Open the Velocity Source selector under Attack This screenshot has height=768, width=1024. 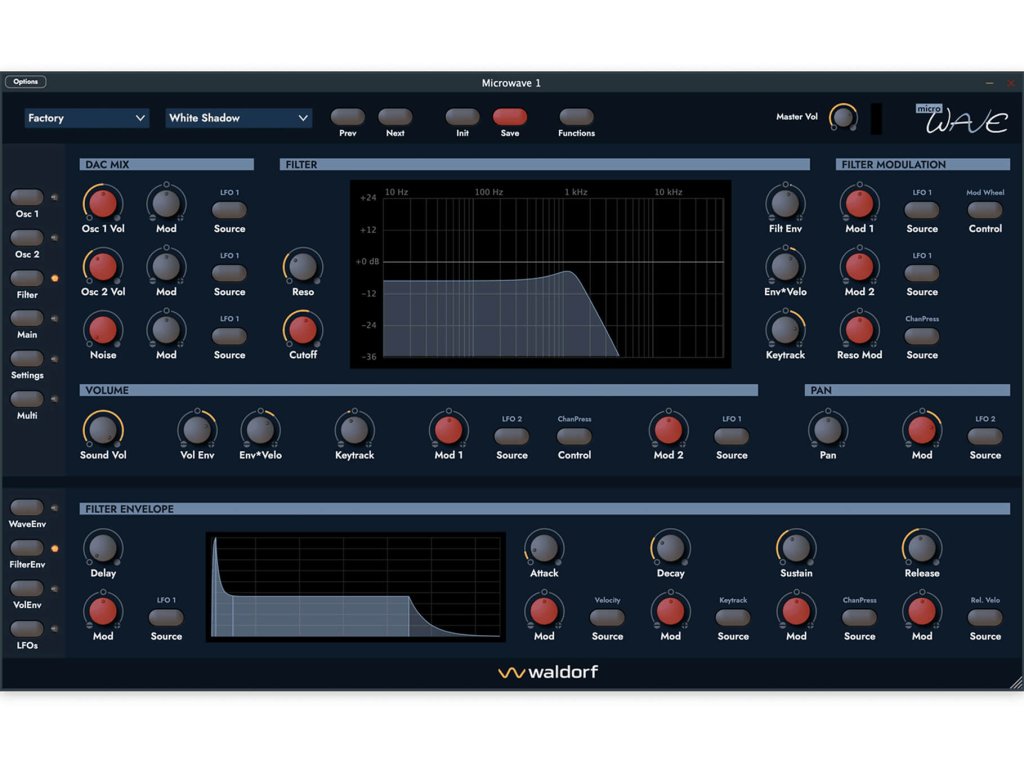[x=607, y=617]
